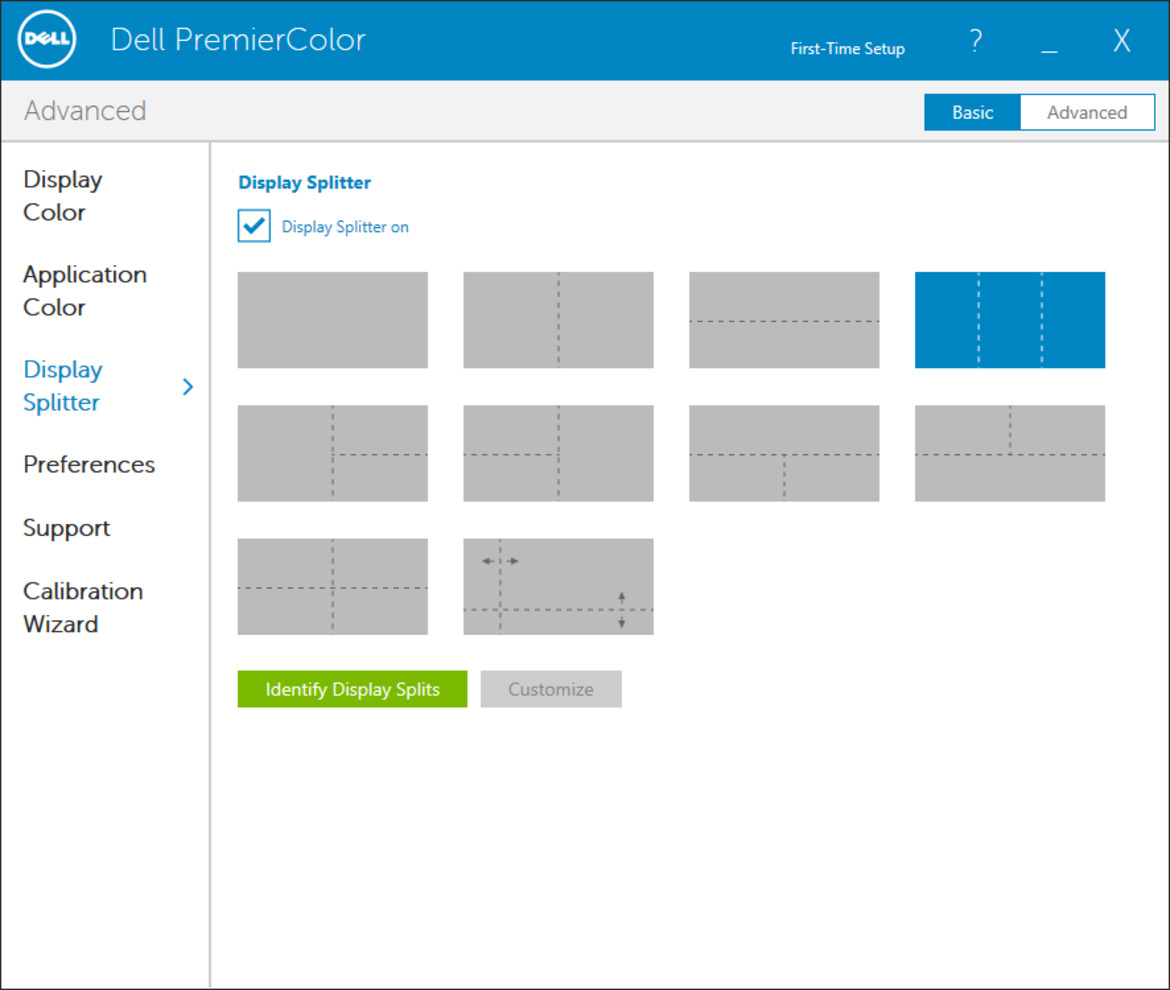The height and width of the screenshot is (990, 1170).
Task: Select the three-column split layout
Action: click(1010, 320)
